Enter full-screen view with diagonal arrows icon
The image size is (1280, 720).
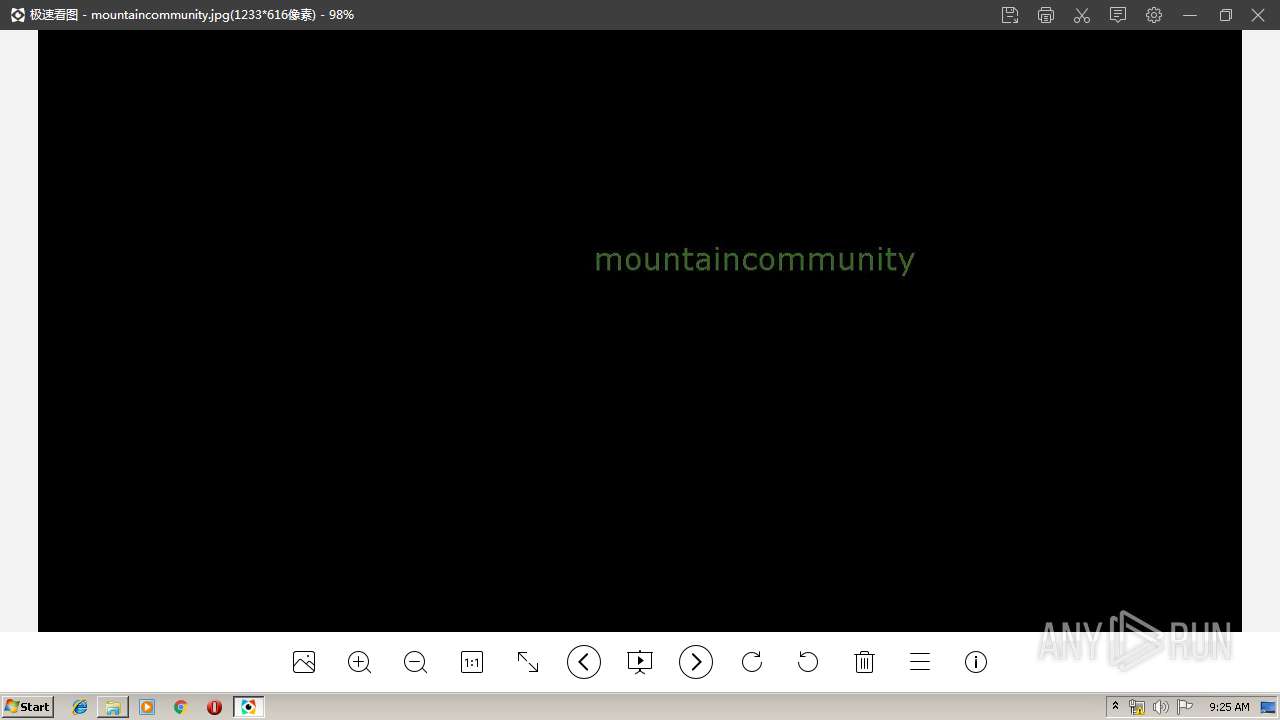point(528,662)
